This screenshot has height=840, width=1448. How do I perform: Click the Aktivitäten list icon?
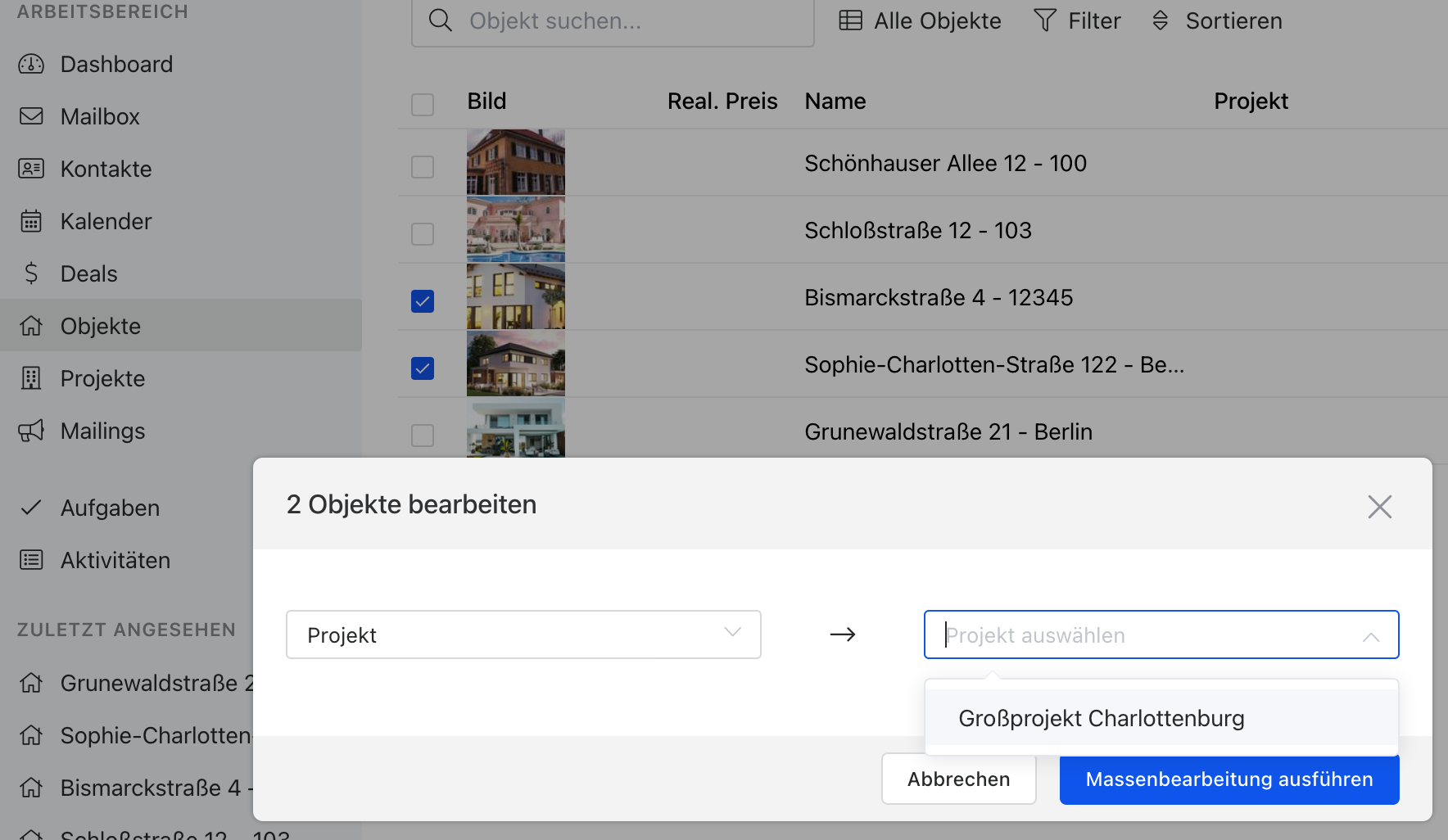[31, 560]
